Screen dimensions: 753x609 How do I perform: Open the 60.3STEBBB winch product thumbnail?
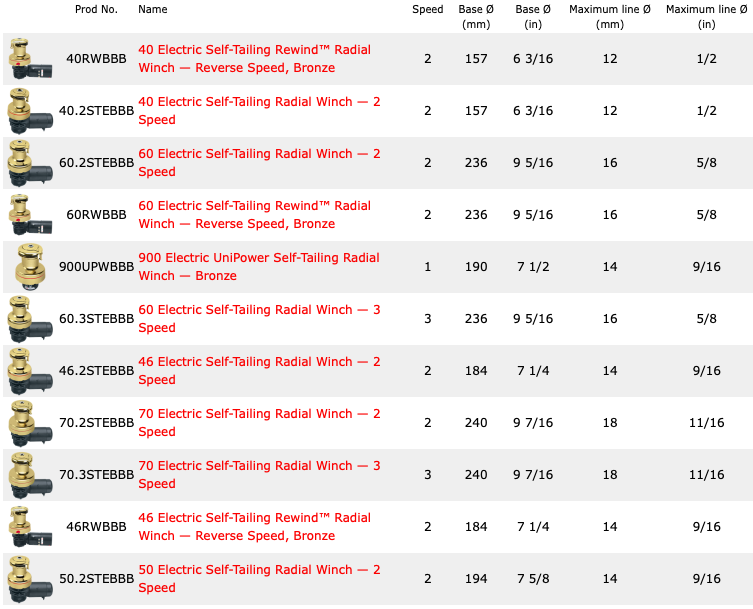tap(31, 319)
